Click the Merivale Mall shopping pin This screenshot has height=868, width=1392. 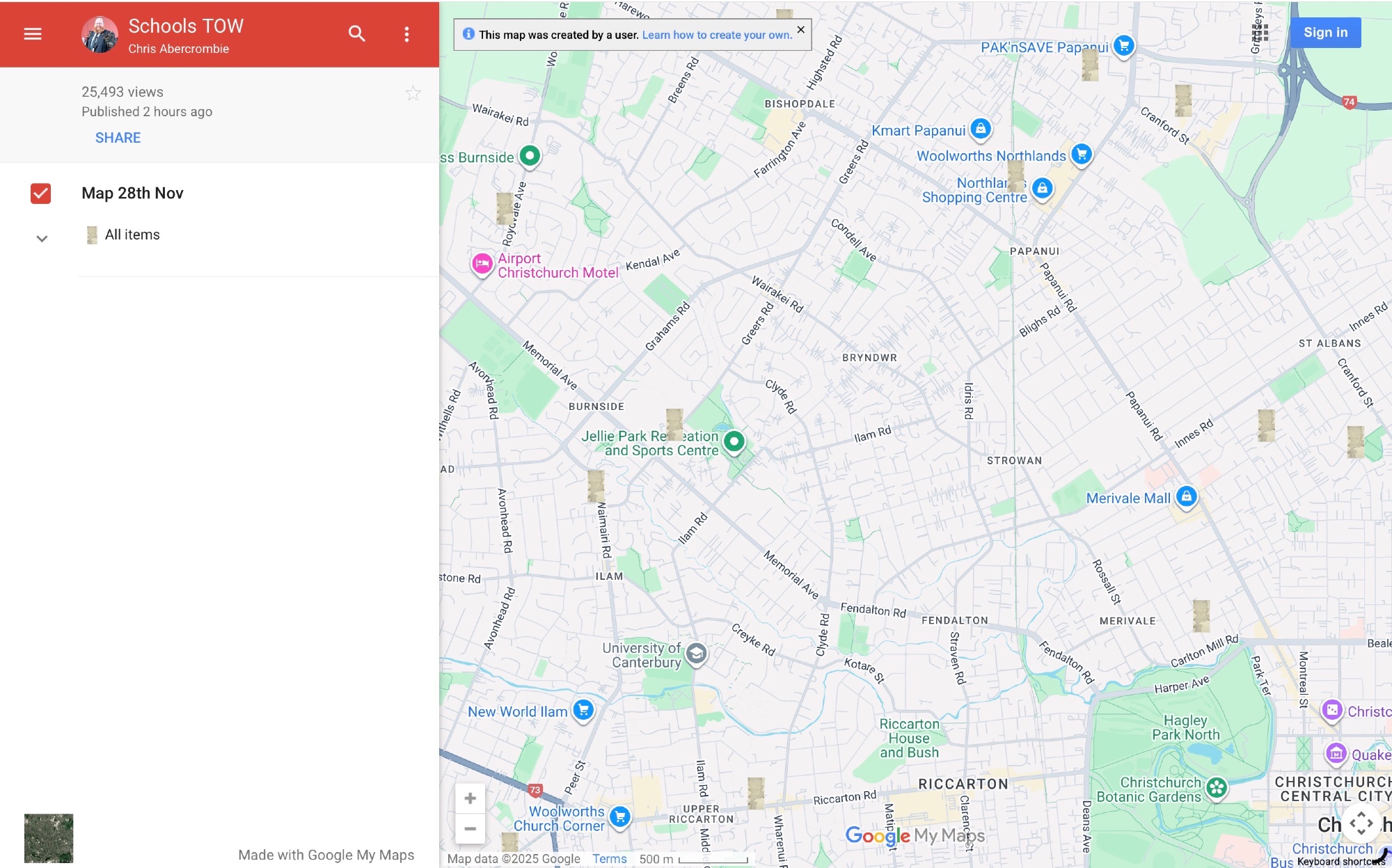[x=1186, y=496]
